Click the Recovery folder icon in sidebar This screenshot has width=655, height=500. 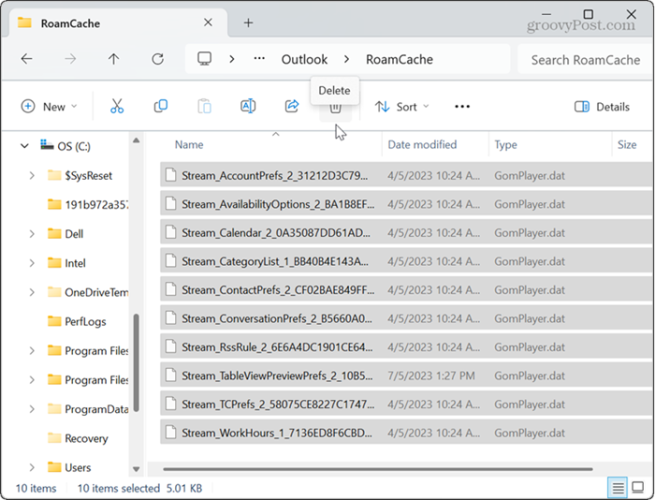[x=54, y=438]
